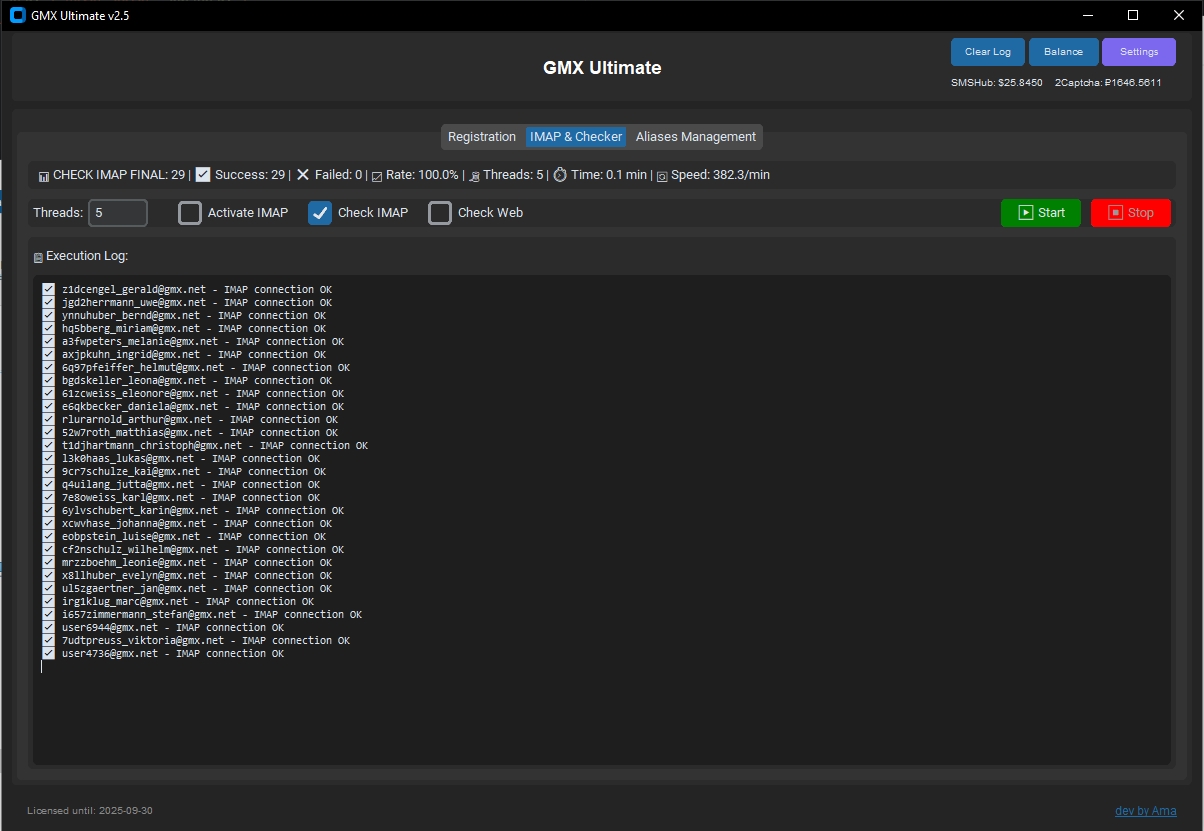The height and width of the screenshot is (831, 1204).
Task: Click the Clear Log button
Action: (x=988, y=52)
